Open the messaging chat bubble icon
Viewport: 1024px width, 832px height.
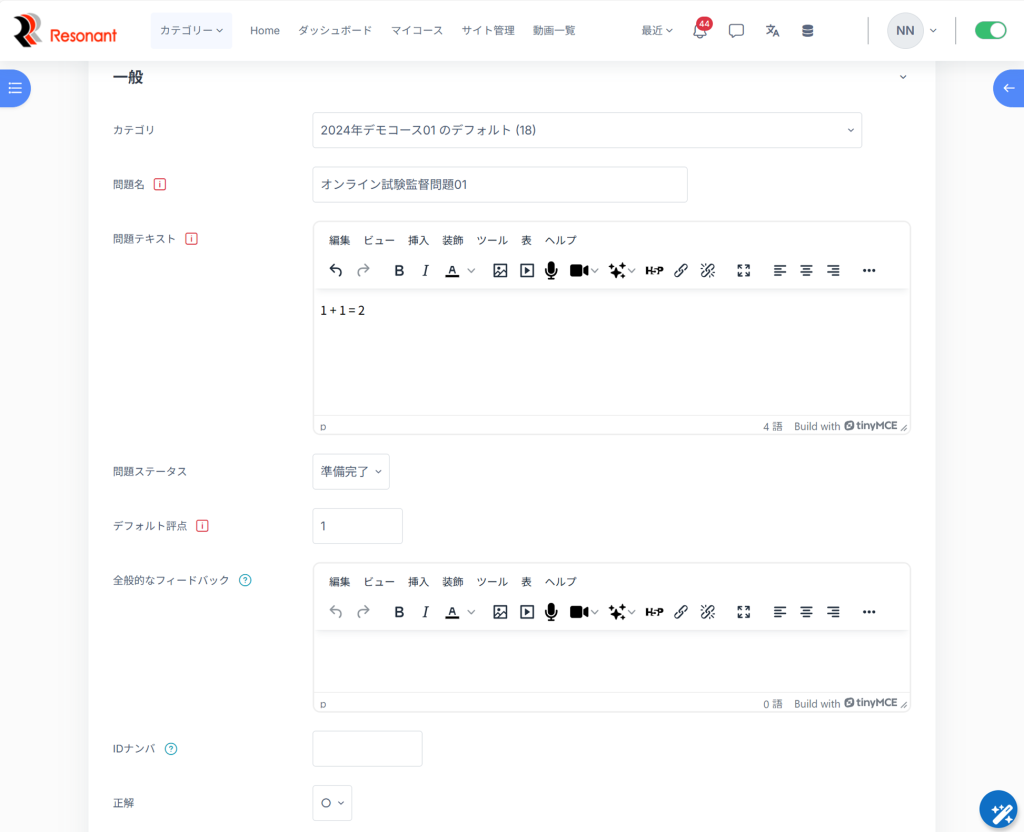[736, 31]
